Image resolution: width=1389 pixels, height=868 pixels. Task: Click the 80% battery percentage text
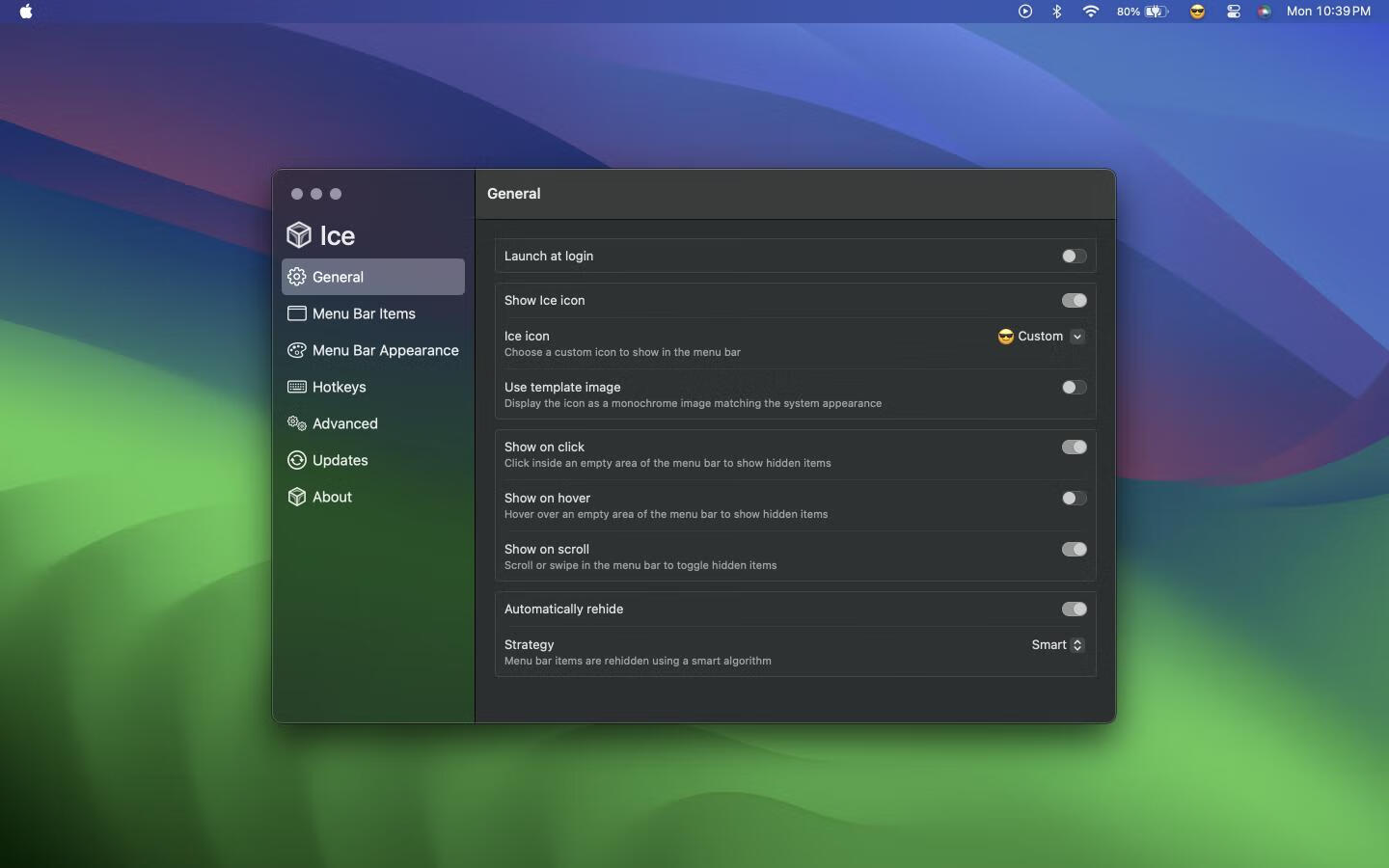1128,12
